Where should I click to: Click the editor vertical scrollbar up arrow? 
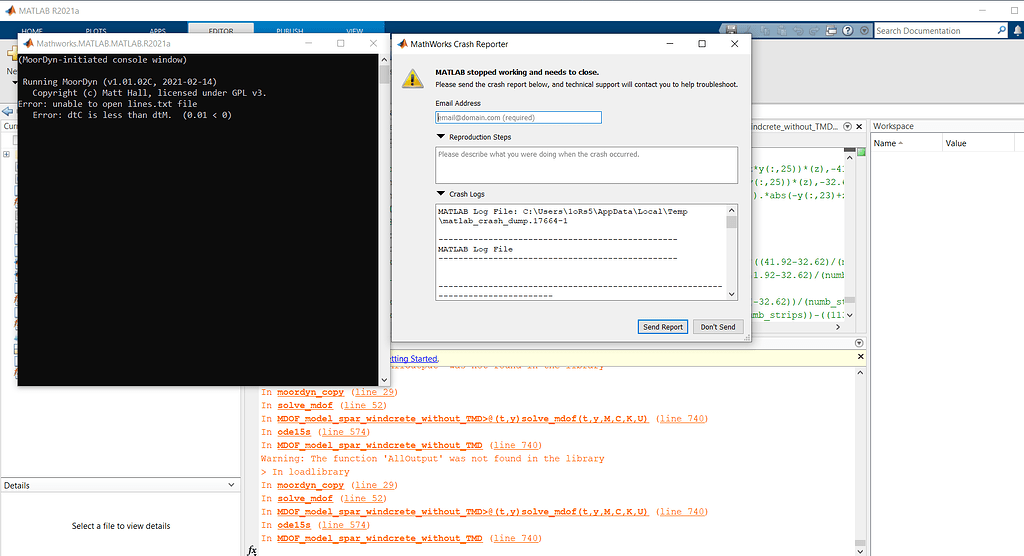point(850,157)
